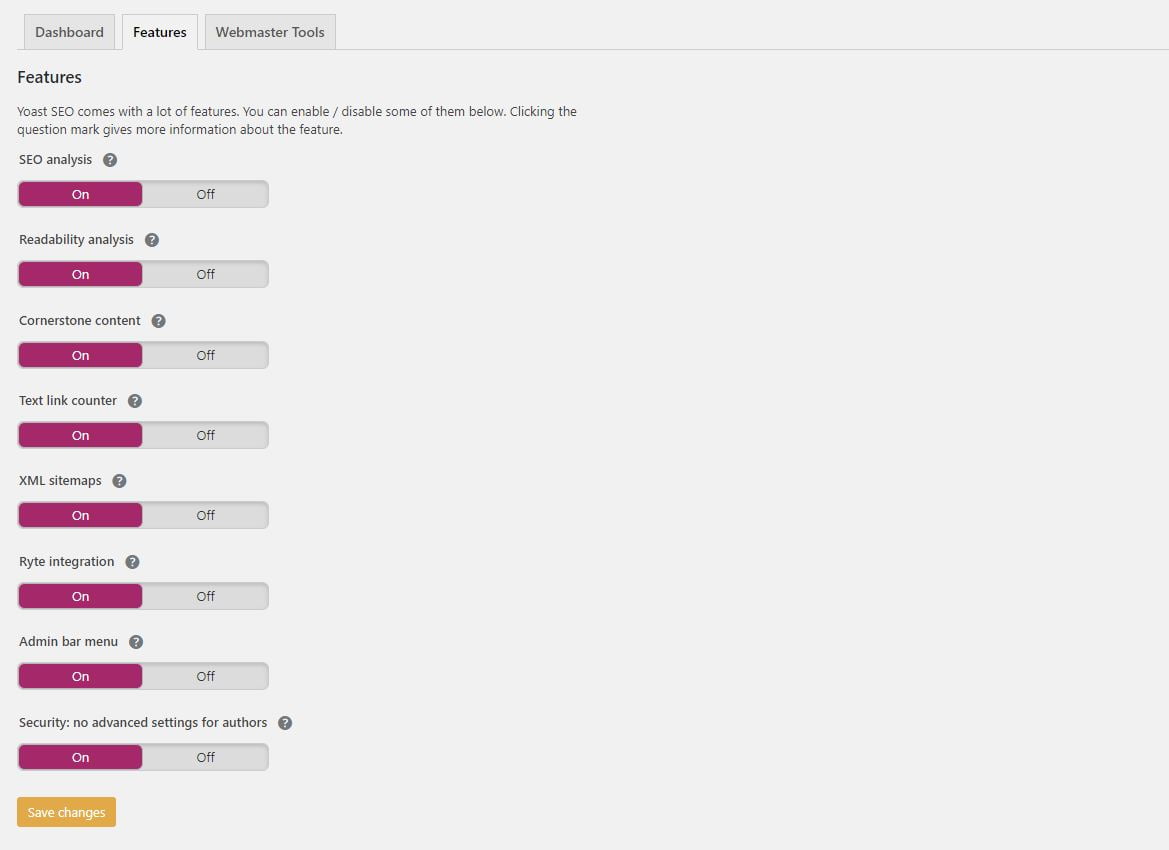
Task: Turn off the Admin bar menu
Action: click(x=205, y=675)
